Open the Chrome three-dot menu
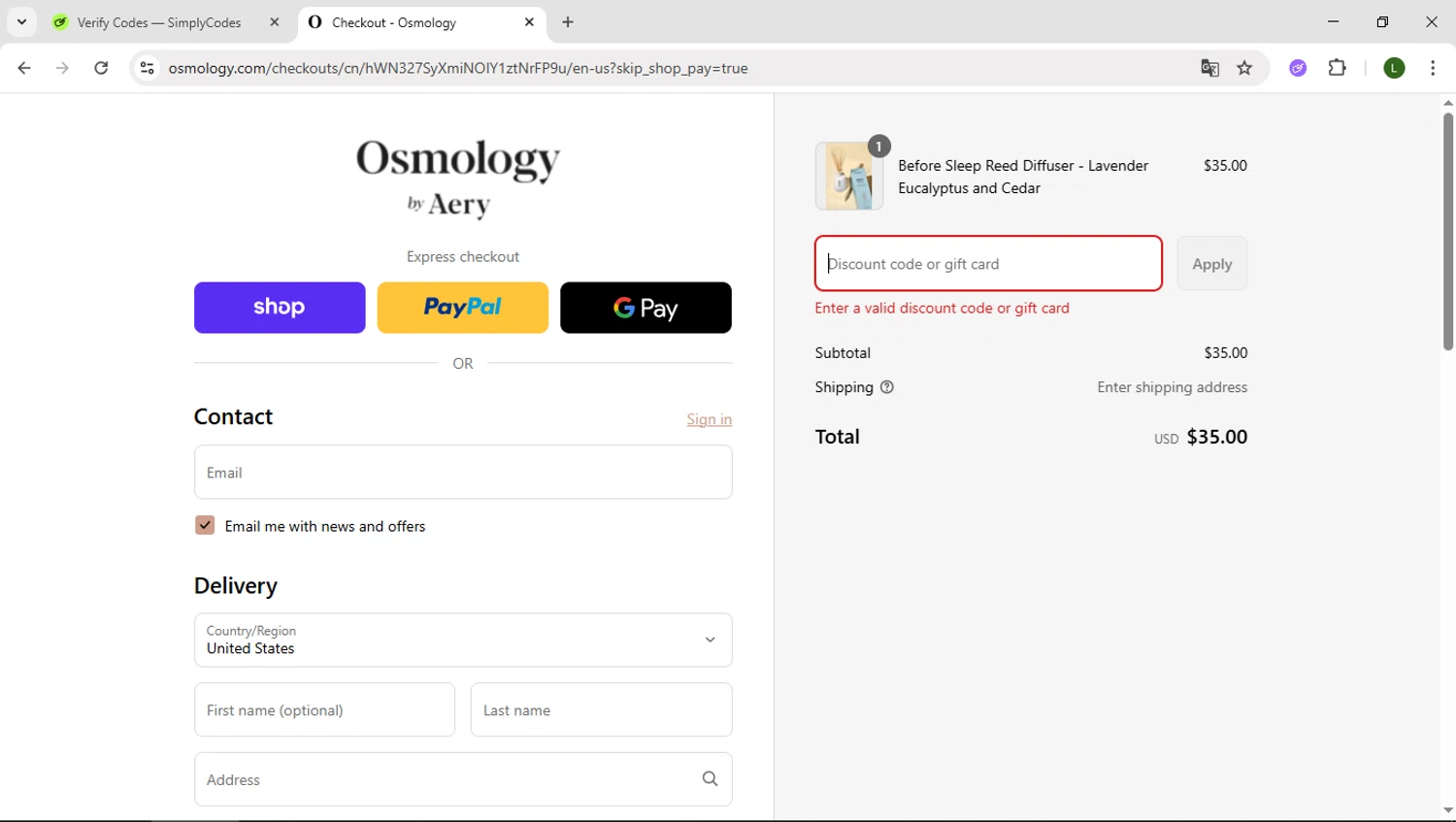This screenshot has width=1456, height=822. tap(1433, 68)
